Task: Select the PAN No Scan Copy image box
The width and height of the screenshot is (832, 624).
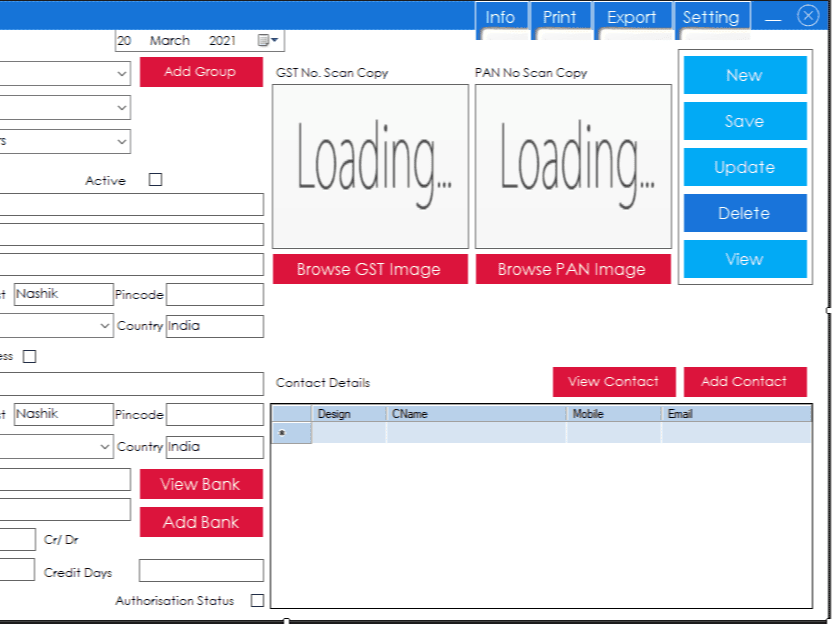Action: pyautogui.click(x=572, y=166)
